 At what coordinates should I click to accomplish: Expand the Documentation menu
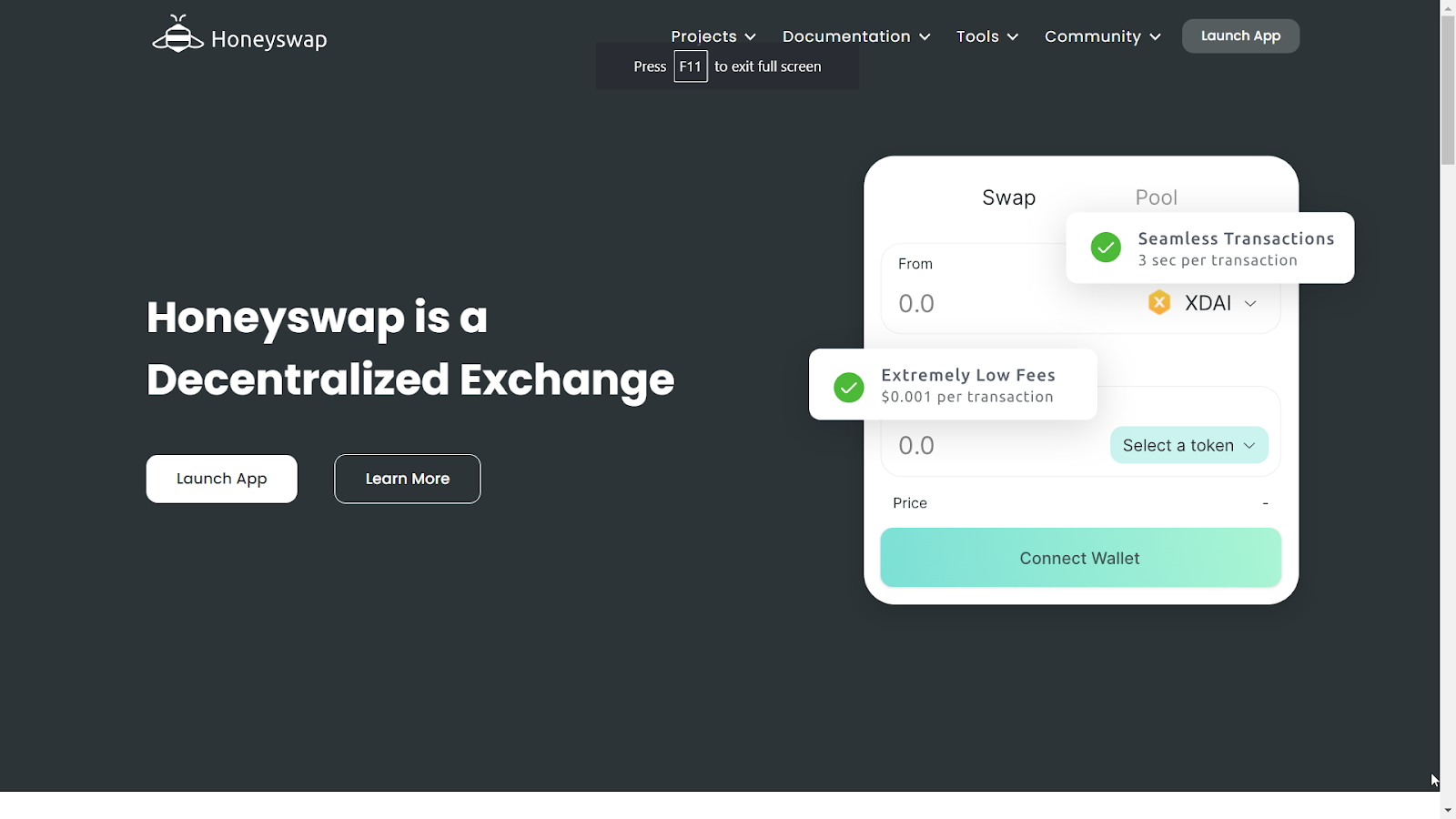point(856,36)
